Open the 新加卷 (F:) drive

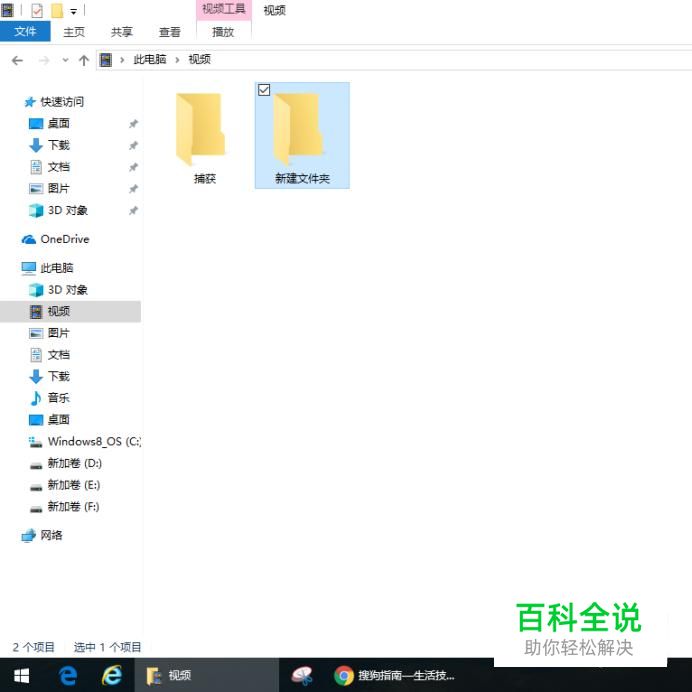73,506
